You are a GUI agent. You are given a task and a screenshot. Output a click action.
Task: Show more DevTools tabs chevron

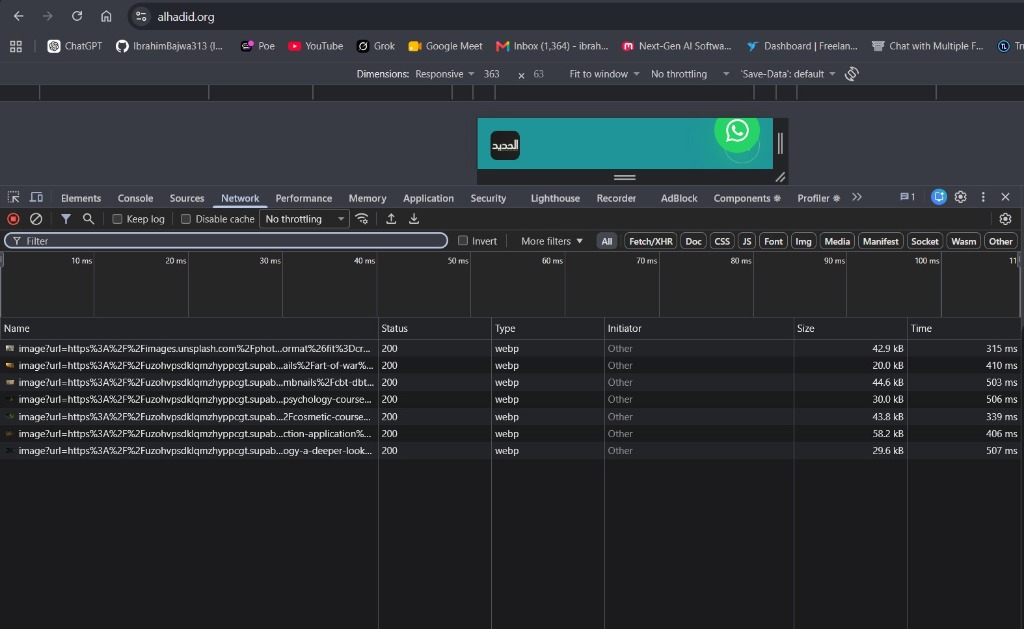click(856, 197)
